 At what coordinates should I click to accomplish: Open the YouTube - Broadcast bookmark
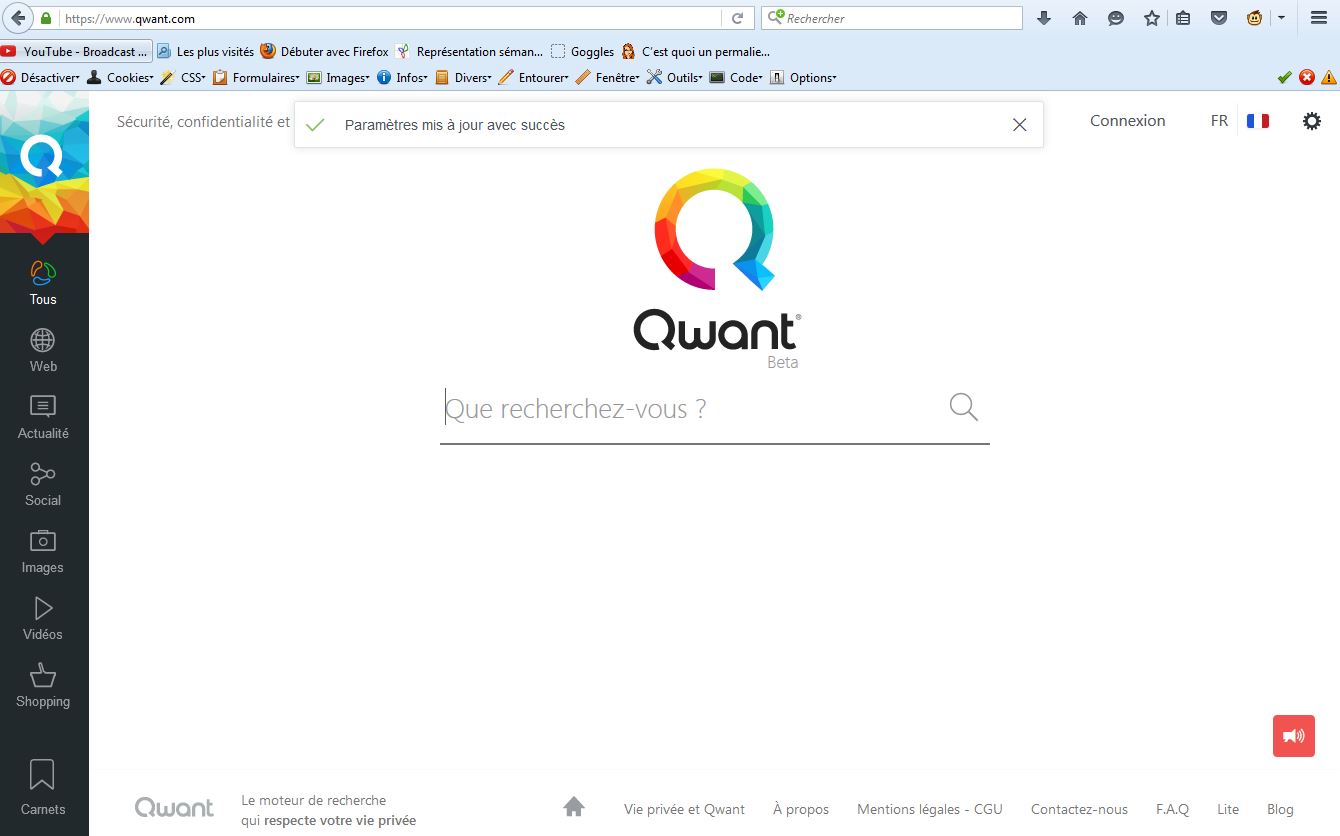[x=75, y=51]
